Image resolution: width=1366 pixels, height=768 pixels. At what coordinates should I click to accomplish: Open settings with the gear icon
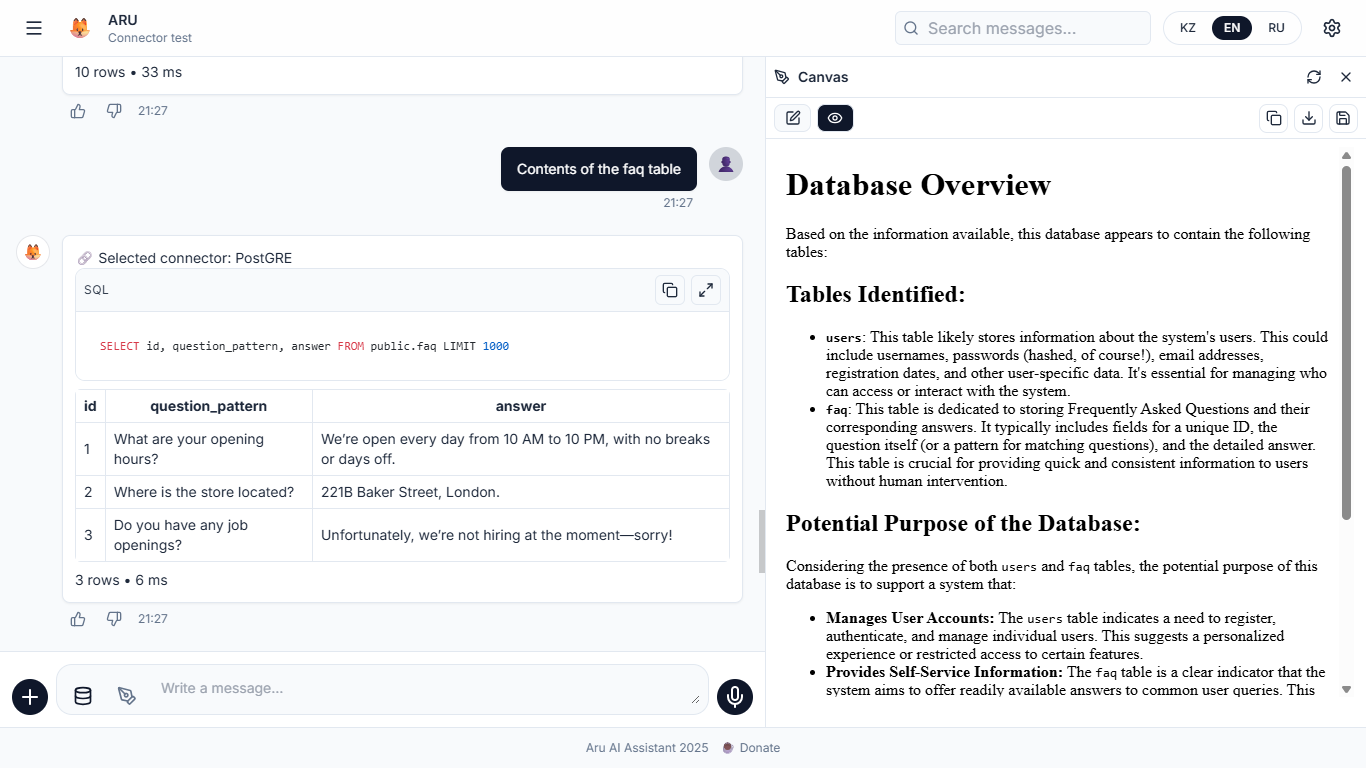point(1332,28)
